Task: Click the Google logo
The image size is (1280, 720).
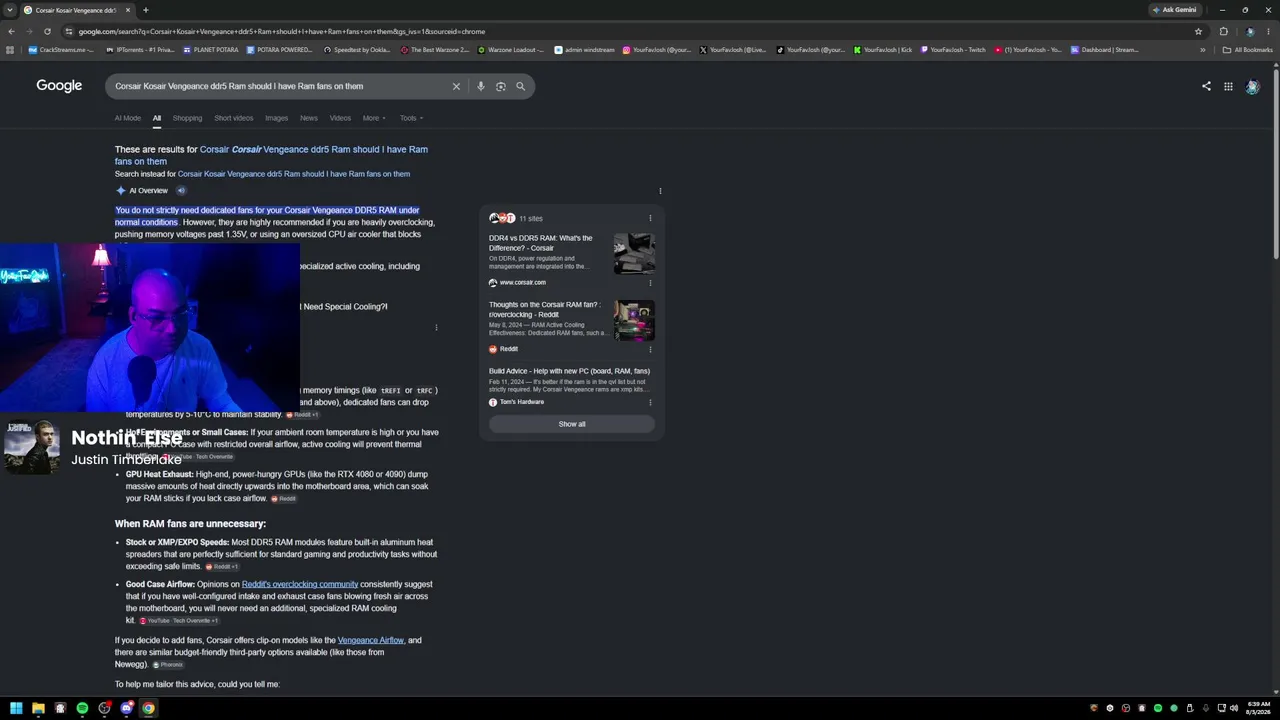Action: coord(59,86)
